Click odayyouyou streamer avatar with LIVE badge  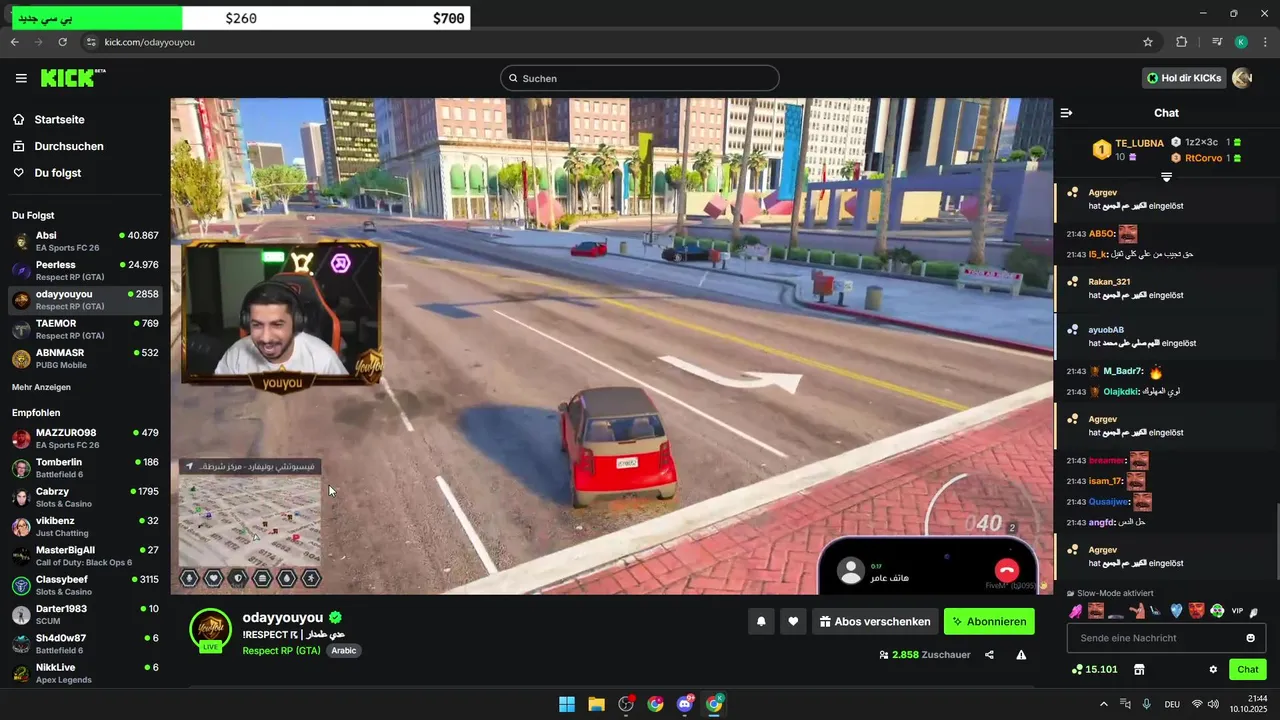point(211,631)
